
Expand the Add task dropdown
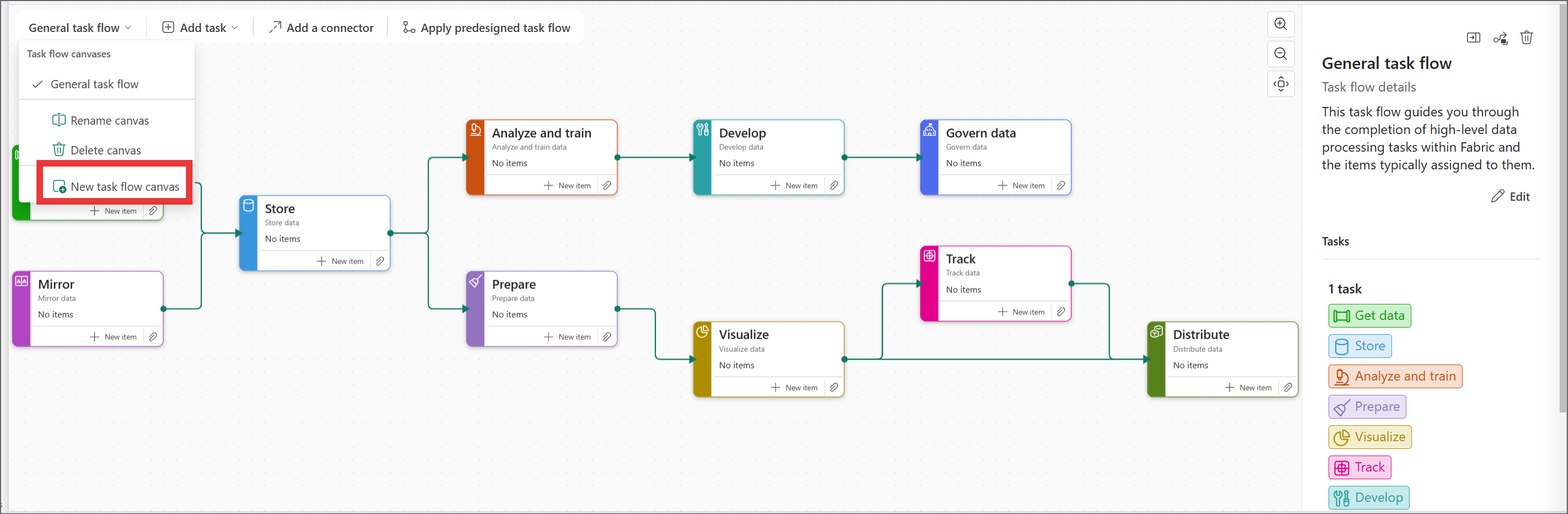pyautogui.click(x=200, y=28)
